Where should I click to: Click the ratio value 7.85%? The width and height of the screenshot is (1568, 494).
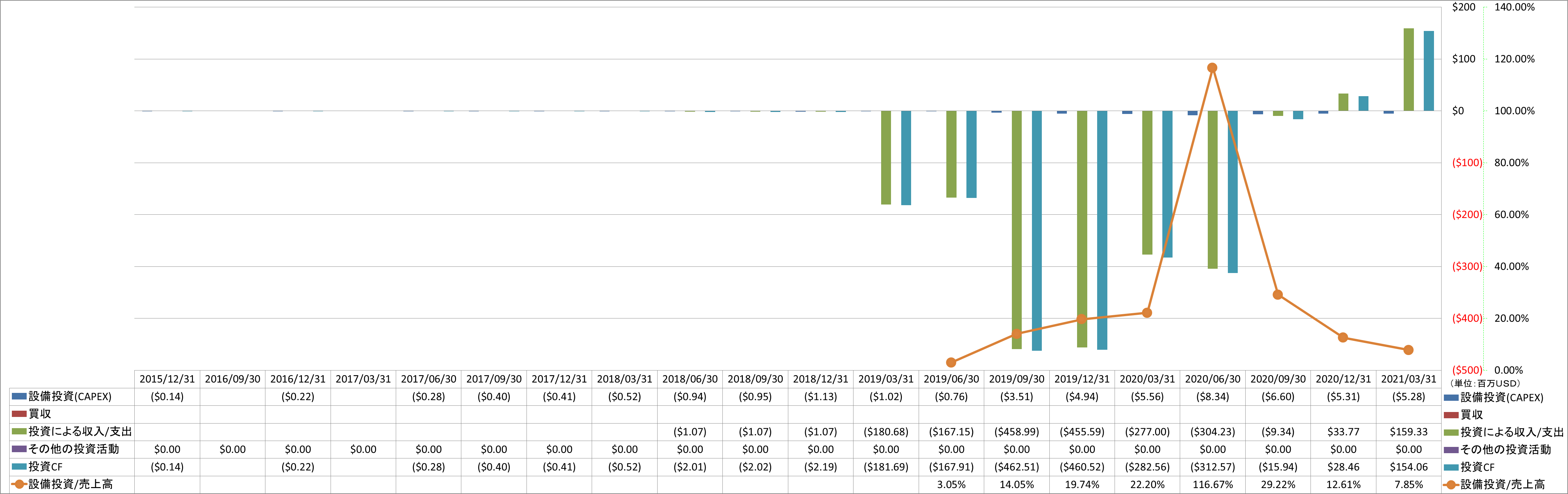[1409, 485]
